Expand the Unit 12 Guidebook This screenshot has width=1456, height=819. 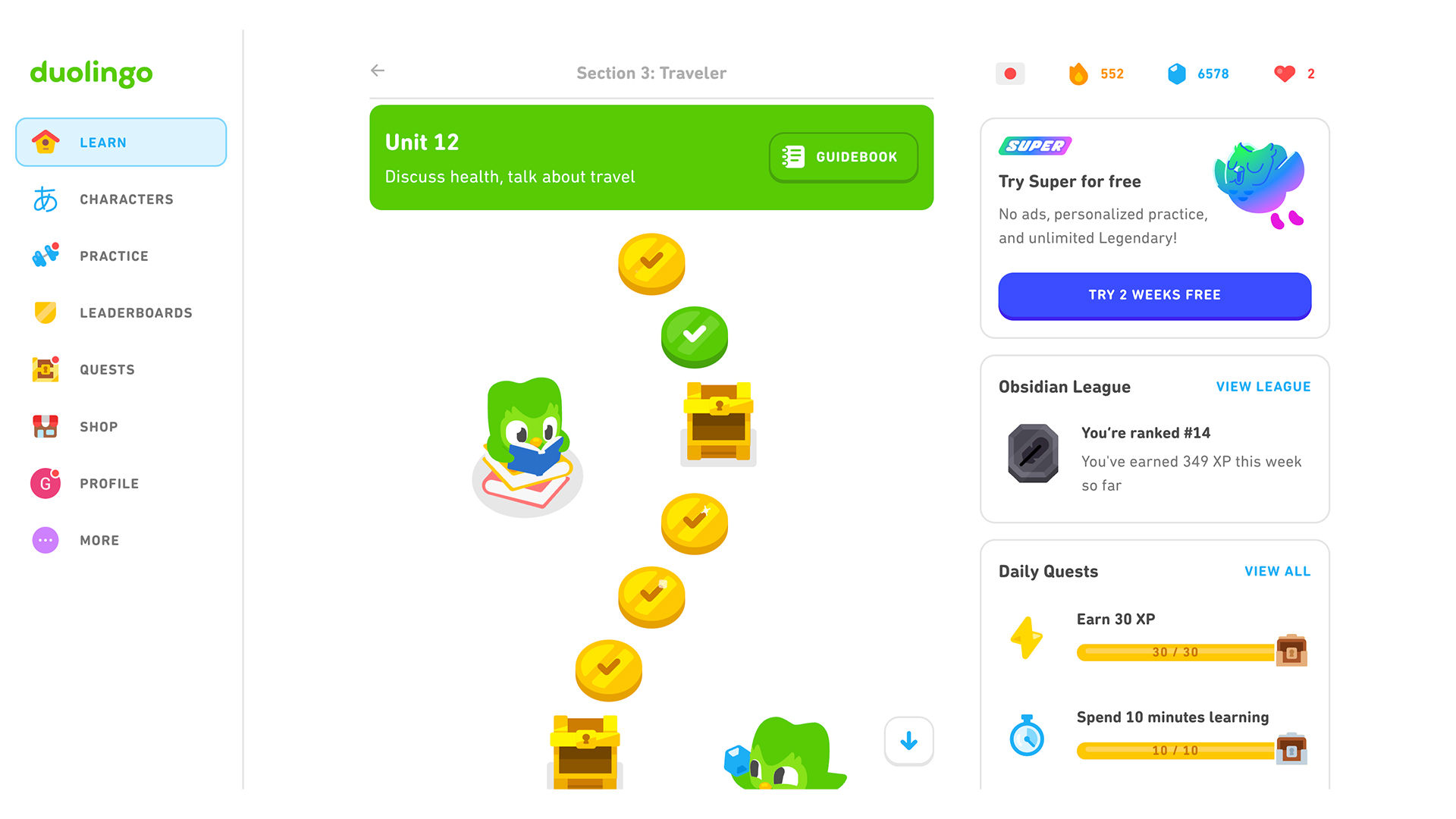pyautogui.click(x=839, y=158)
